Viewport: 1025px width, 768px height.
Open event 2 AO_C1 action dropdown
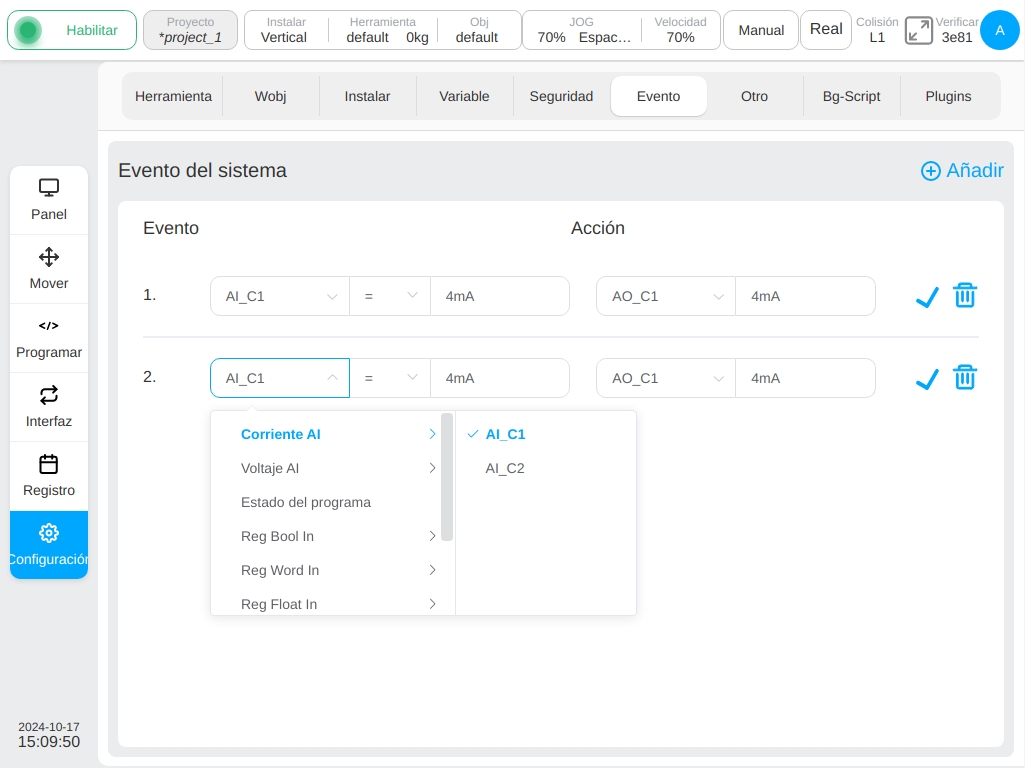point(666,378)
